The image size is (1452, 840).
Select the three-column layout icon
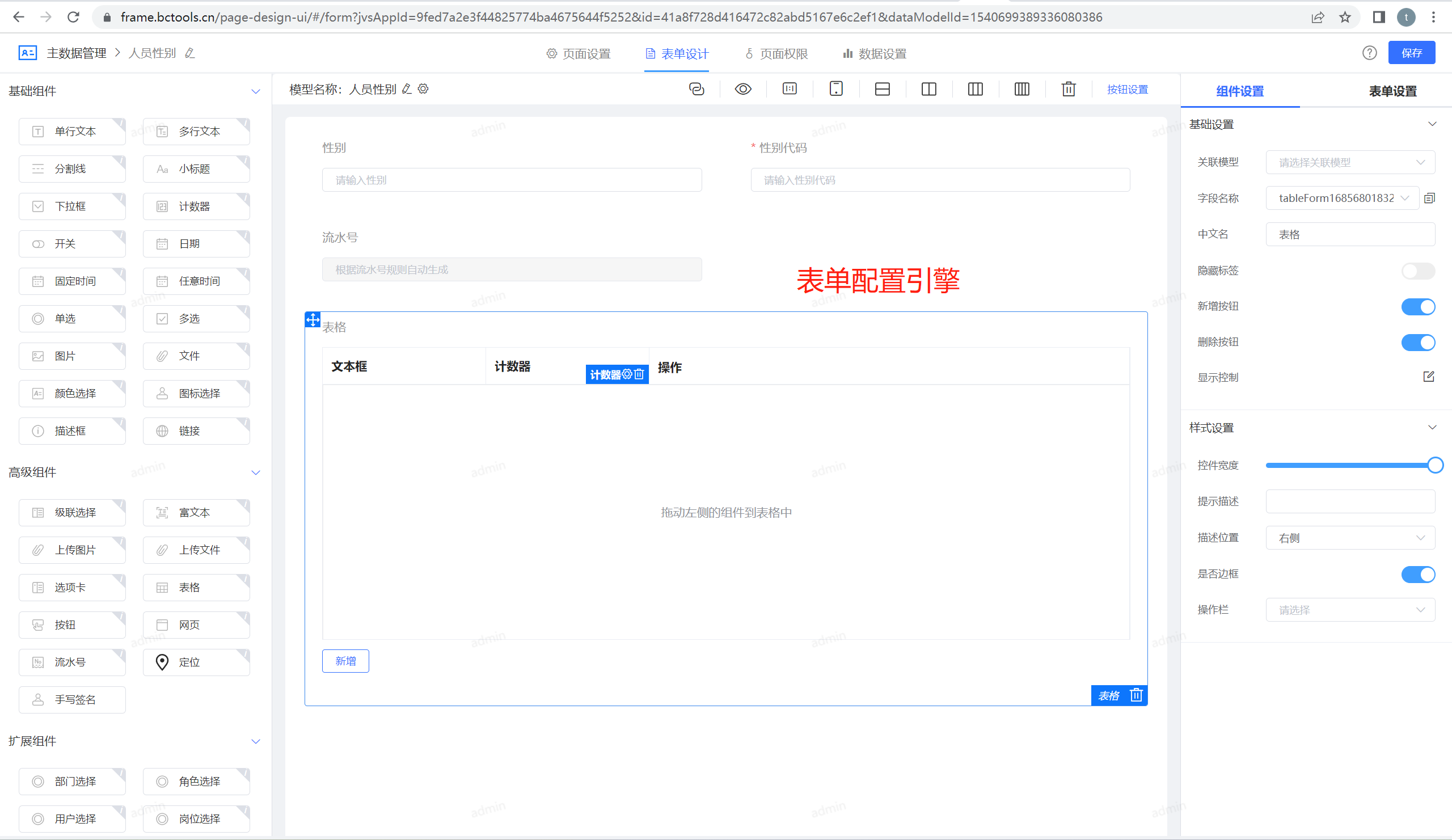976,89
